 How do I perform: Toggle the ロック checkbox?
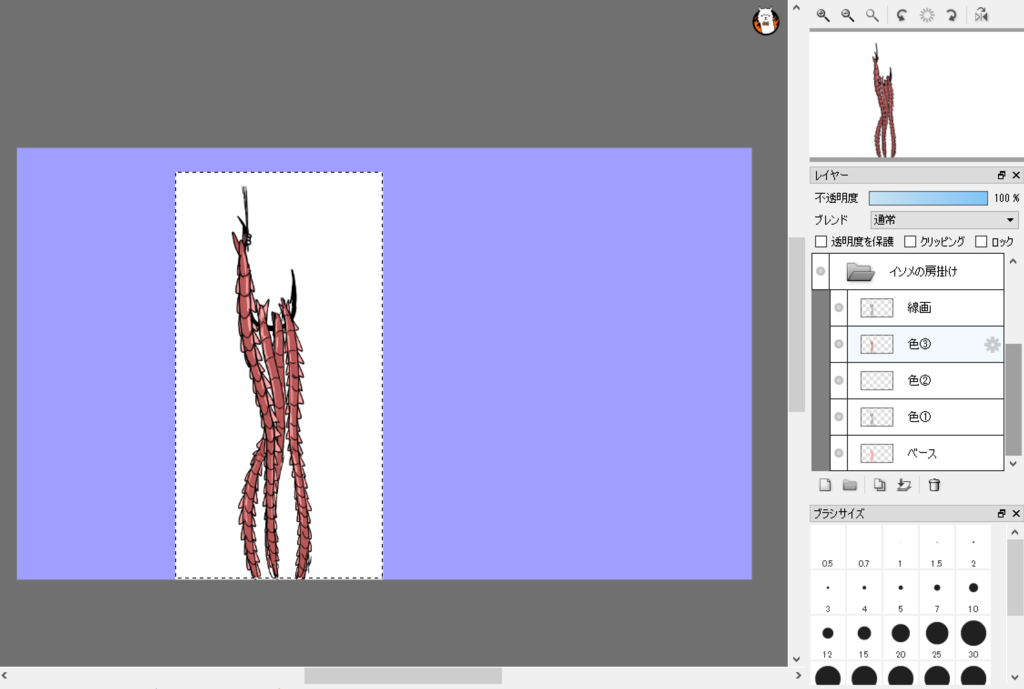[981, 241]
